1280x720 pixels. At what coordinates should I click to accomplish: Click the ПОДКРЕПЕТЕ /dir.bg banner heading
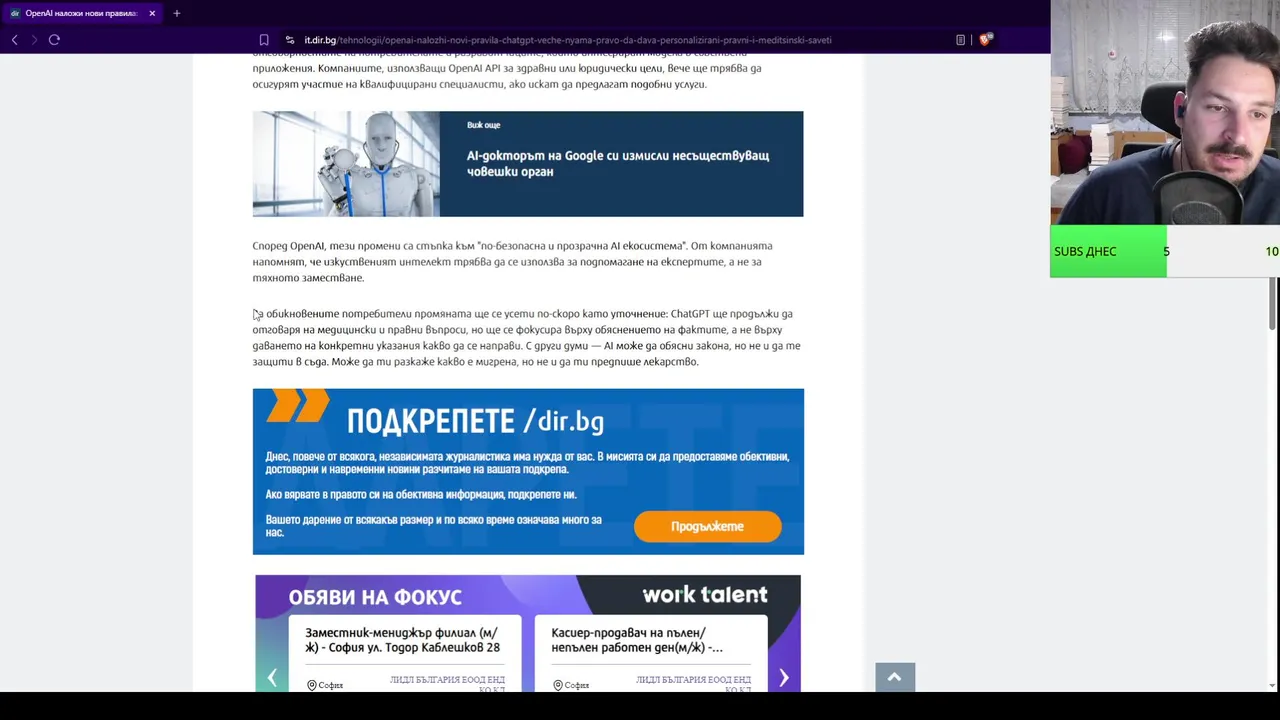(x=475, y=421)
